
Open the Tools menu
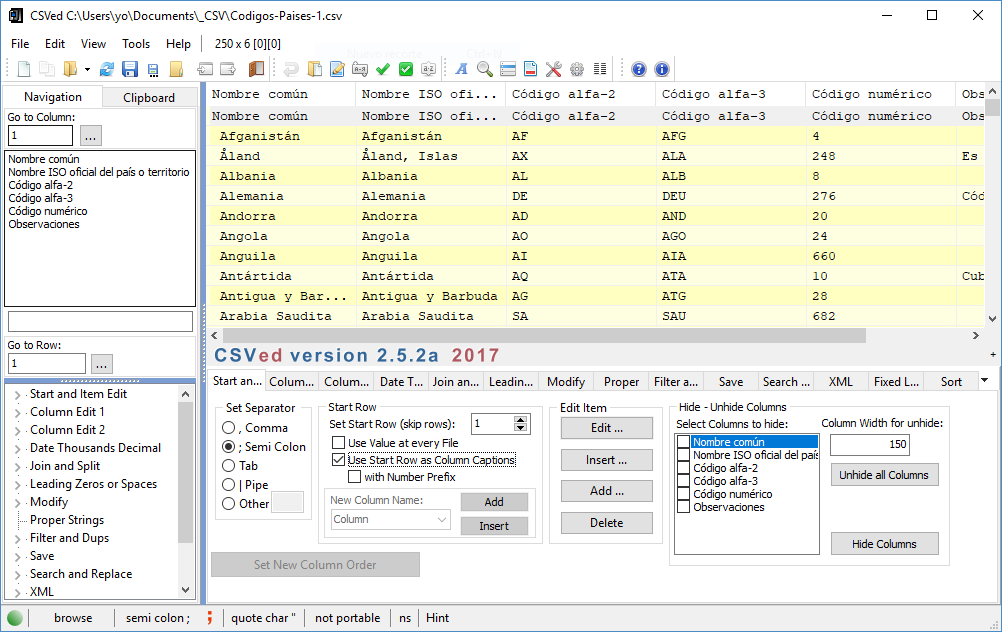[138, 44]
